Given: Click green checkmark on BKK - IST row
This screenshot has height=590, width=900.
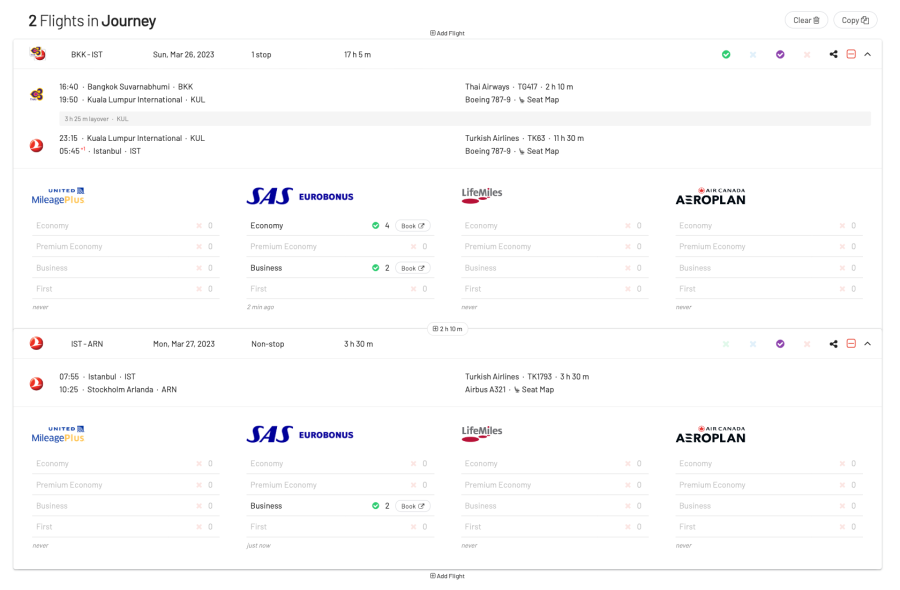Looking at the screenshot, I should point(726,54).
